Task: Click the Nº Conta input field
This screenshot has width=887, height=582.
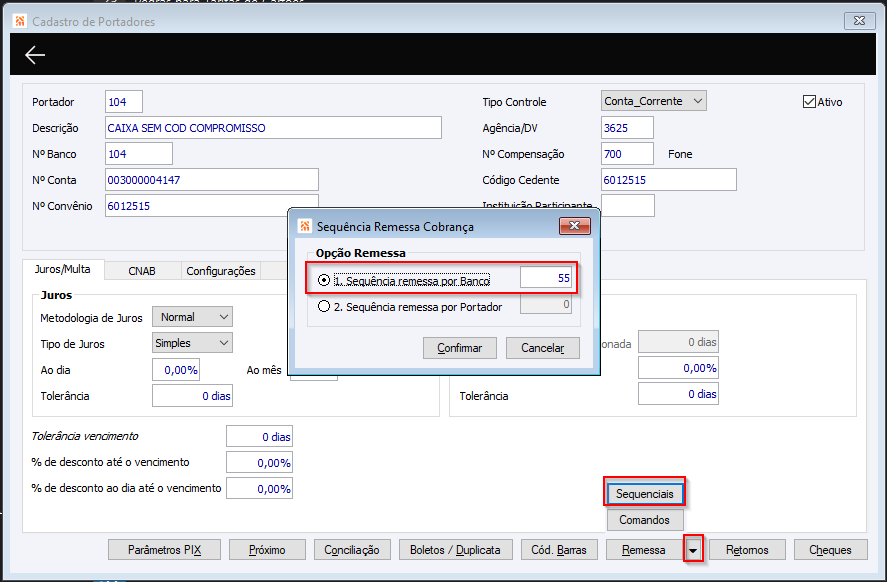Action: 212,180
